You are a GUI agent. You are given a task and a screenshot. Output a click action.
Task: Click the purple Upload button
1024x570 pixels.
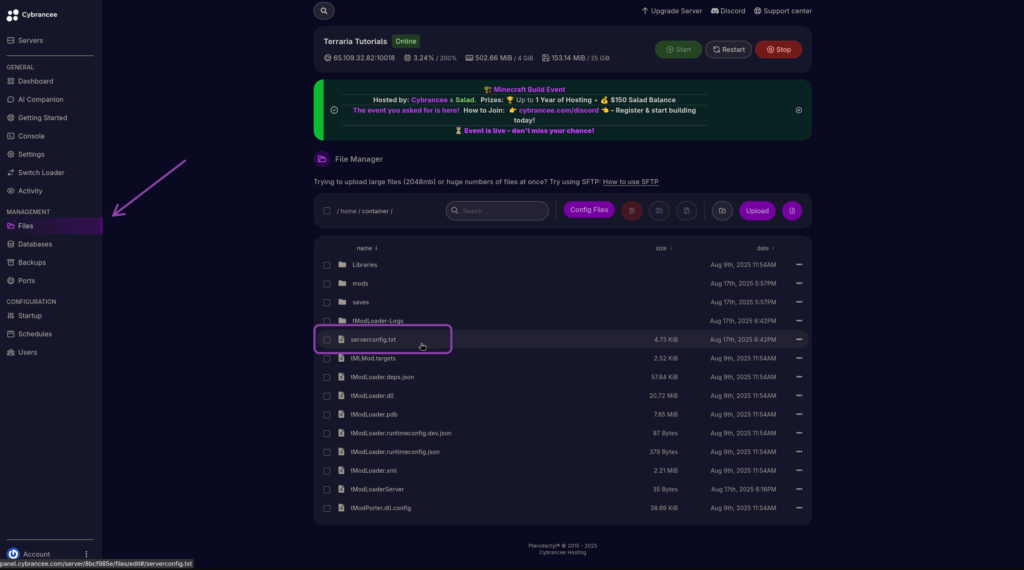click(757, 211)
